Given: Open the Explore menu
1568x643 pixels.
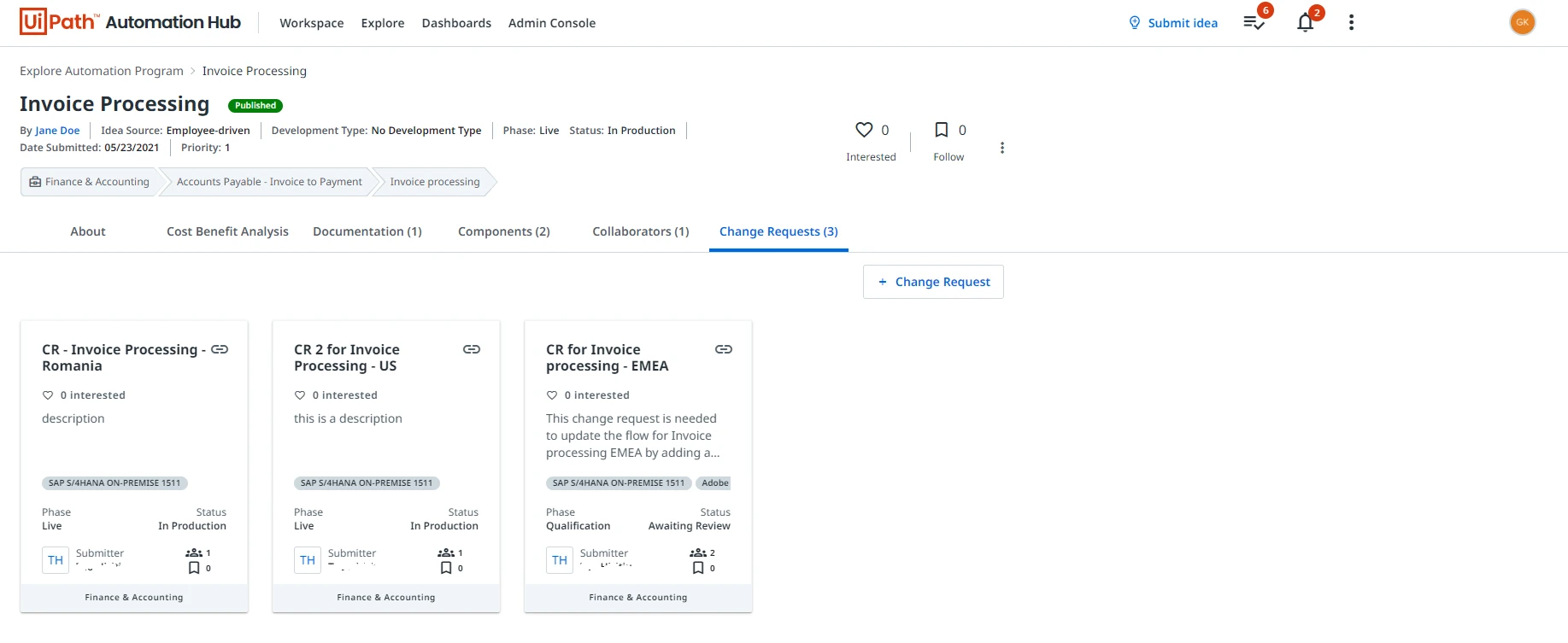Looking at the screenshot, I should 383,23.
